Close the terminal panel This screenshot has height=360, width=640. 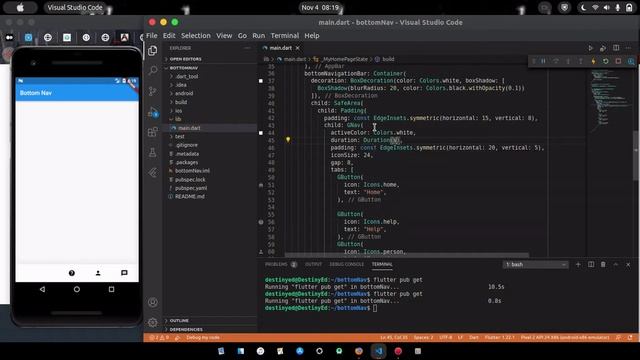(x=628, y=264)
